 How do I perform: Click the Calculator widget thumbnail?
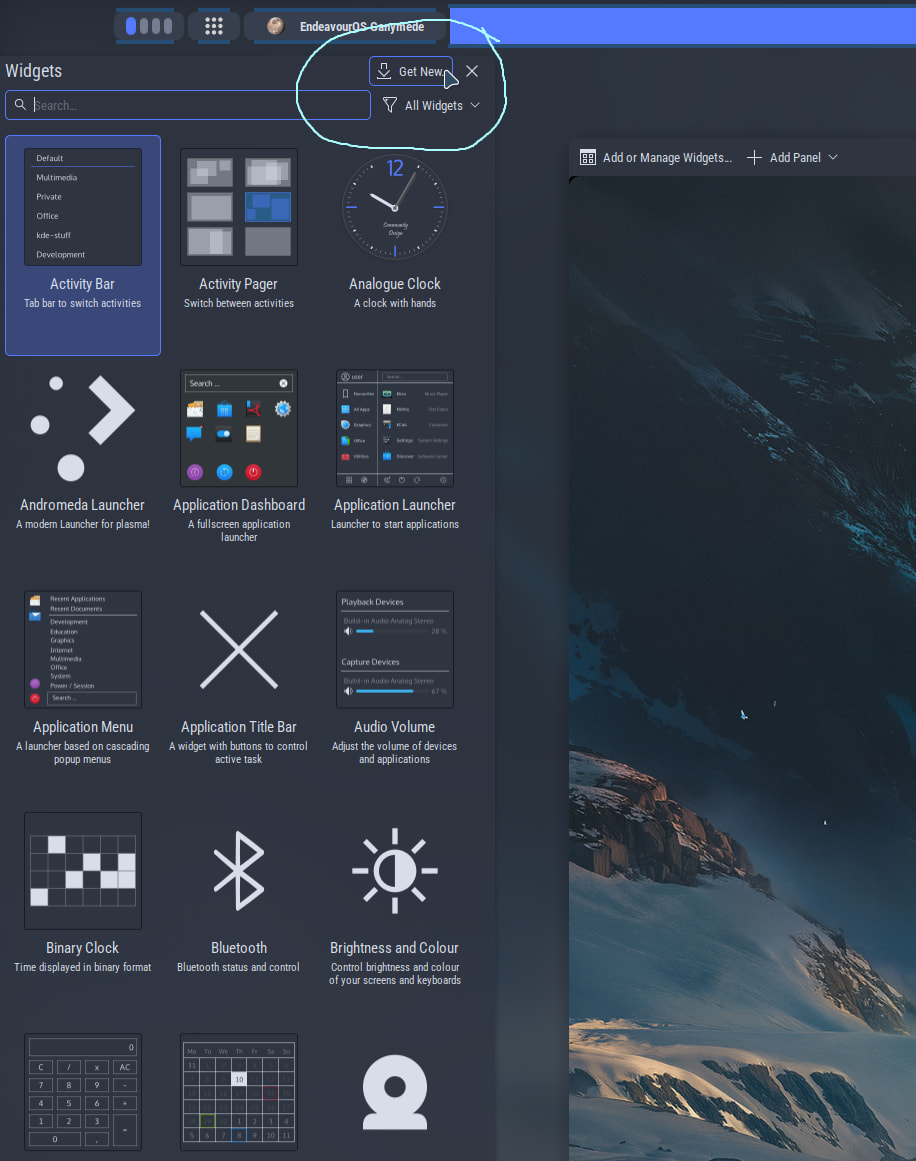point(83,1092)
